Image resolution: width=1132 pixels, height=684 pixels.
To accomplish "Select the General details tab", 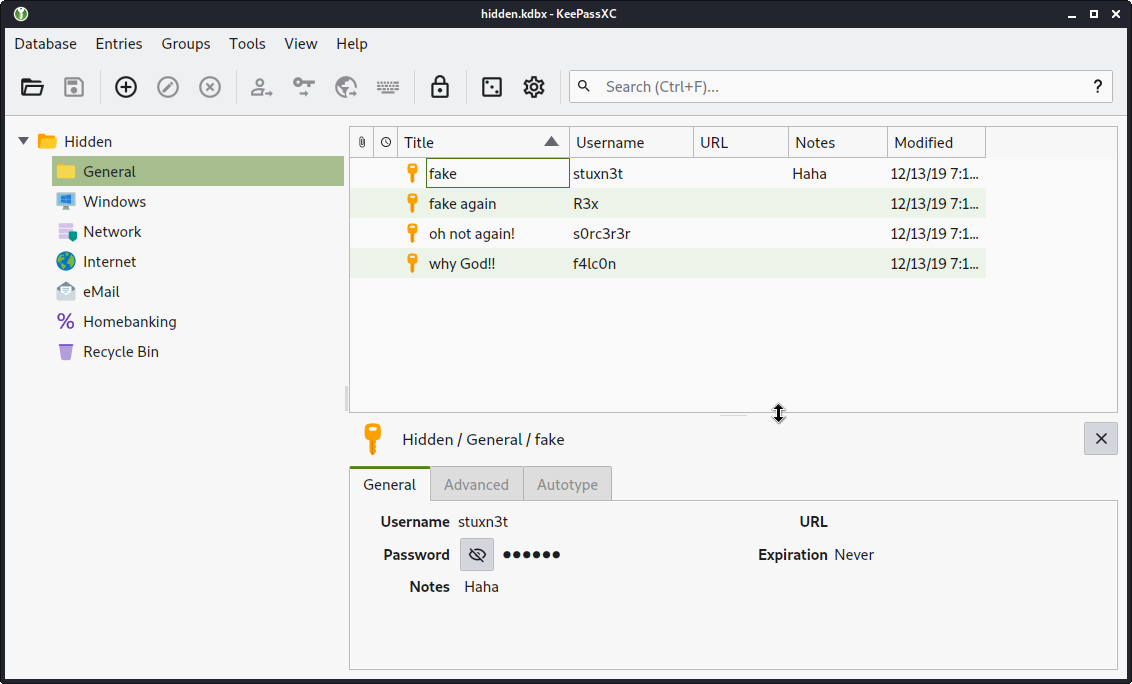I will 390,485.
